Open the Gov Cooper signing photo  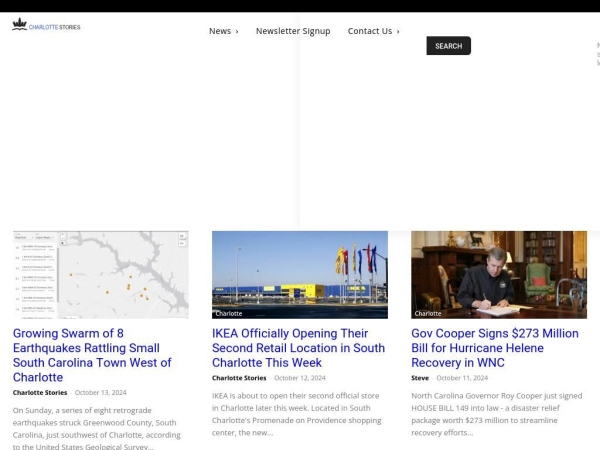pyautogui.click(x=499, y=275)
